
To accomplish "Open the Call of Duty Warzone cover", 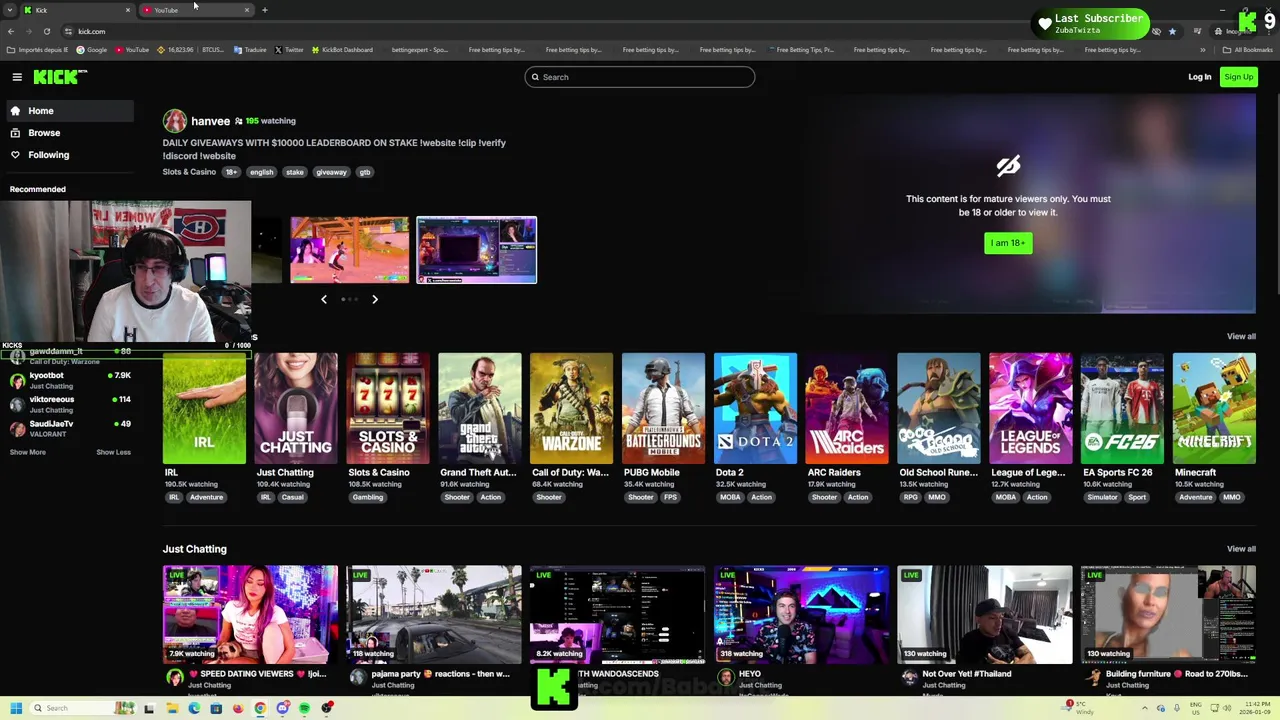I will [571, 408].
